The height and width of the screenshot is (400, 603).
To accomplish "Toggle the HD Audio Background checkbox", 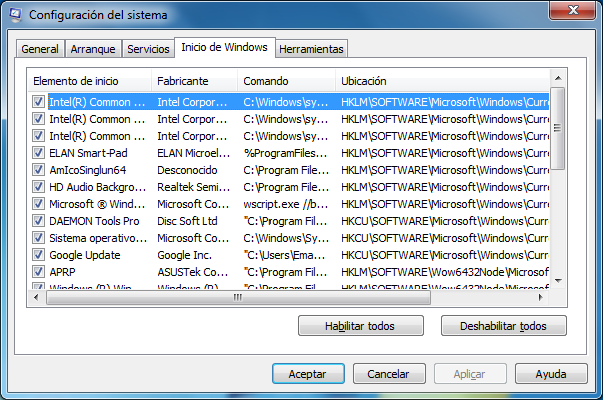I will click(38, 187).
